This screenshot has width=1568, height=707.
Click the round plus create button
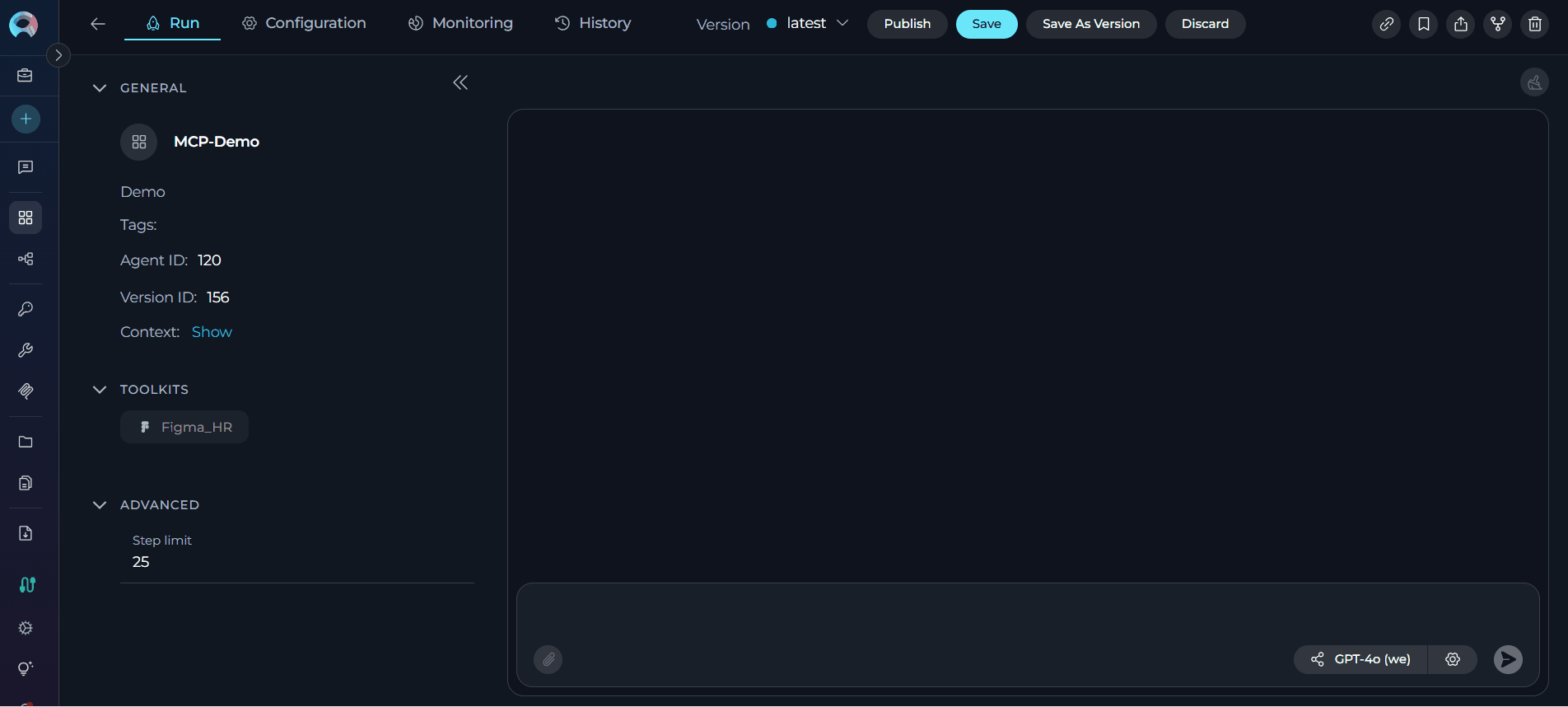[26, 119]
